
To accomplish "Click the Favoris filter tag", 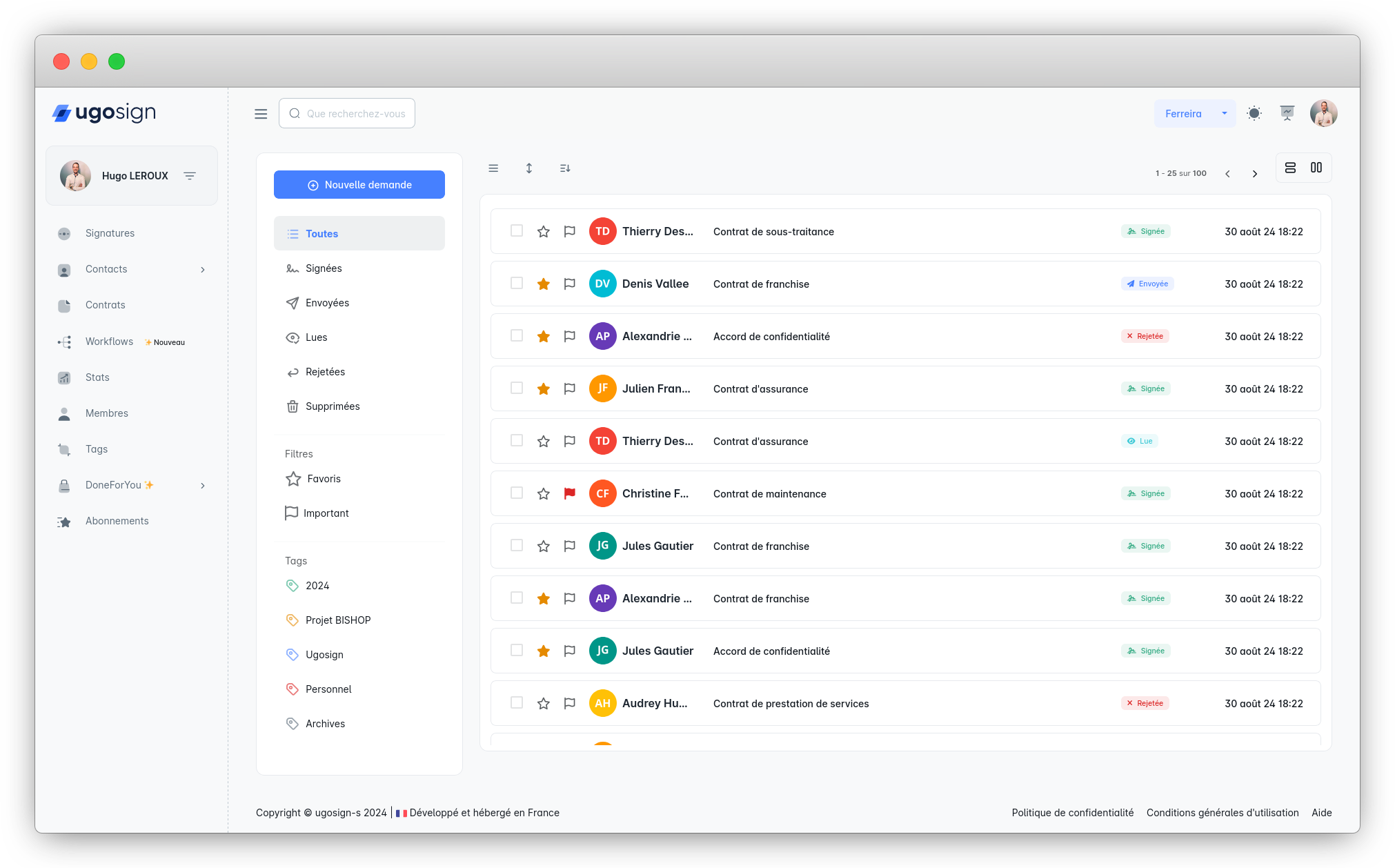I will 322,478.
